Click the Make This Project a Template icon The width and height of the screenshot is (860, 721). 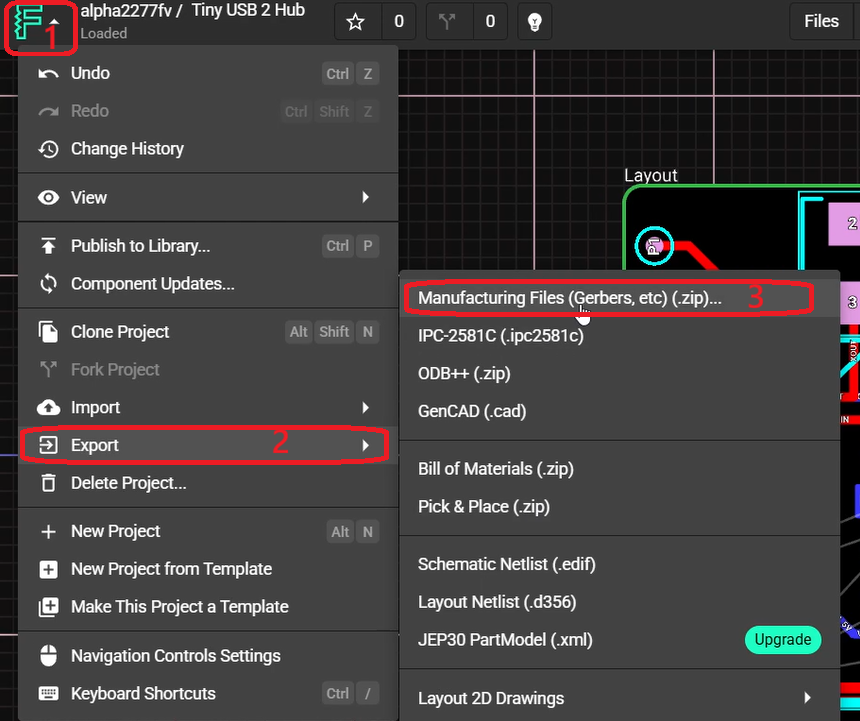[48, 607]
